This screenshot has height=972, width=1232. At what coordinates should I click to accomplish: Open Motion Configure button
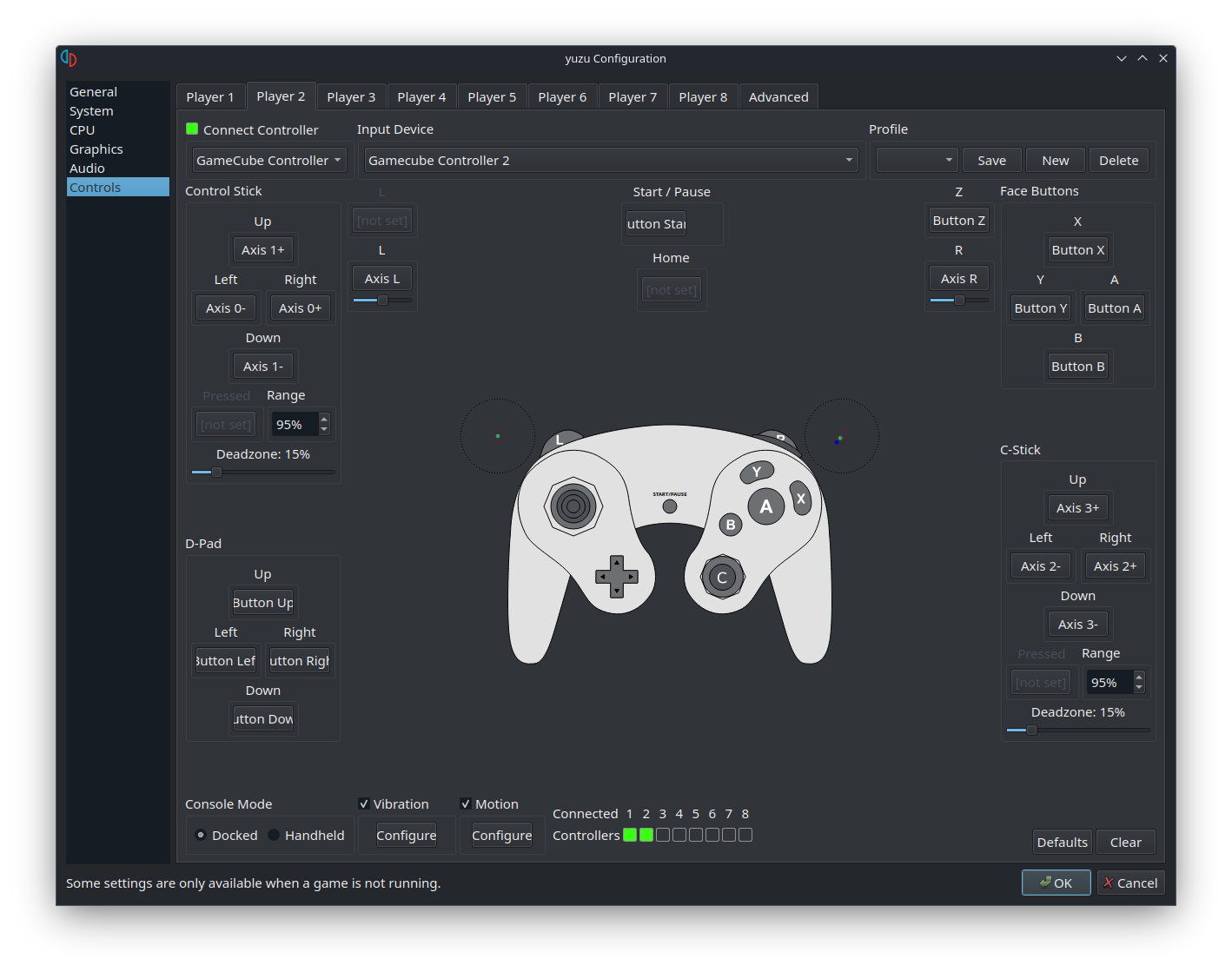pos(501,835)
